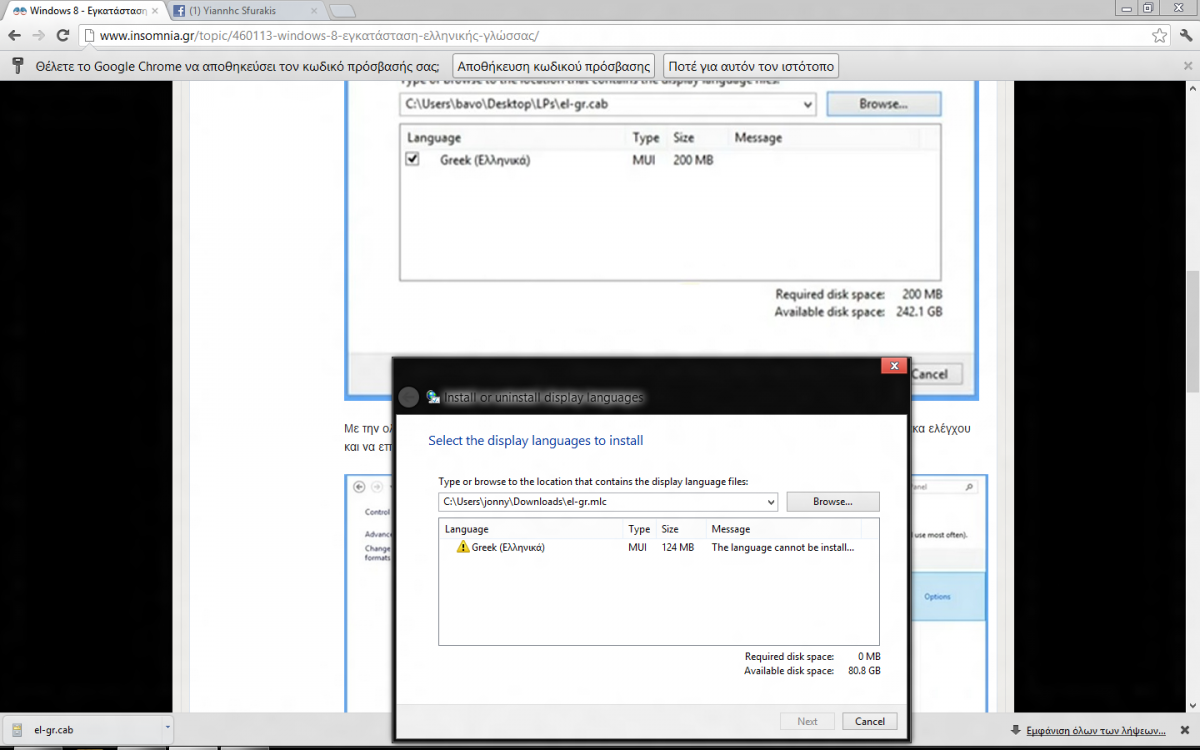Click the page vertical scrollbar thumb
Screen dimensions: 1200x750
[1192, 332]
